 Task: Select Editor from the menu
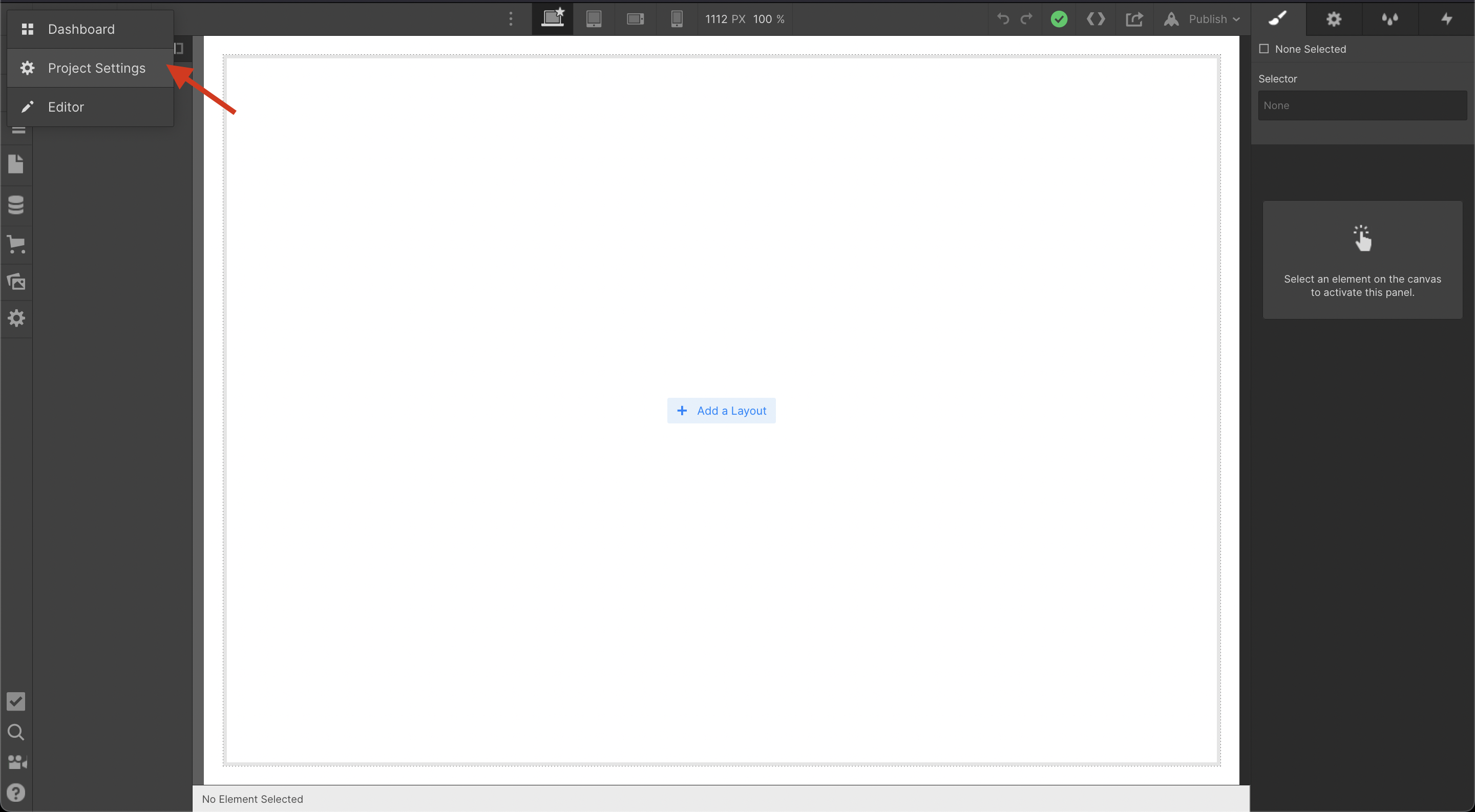(66, 106)
